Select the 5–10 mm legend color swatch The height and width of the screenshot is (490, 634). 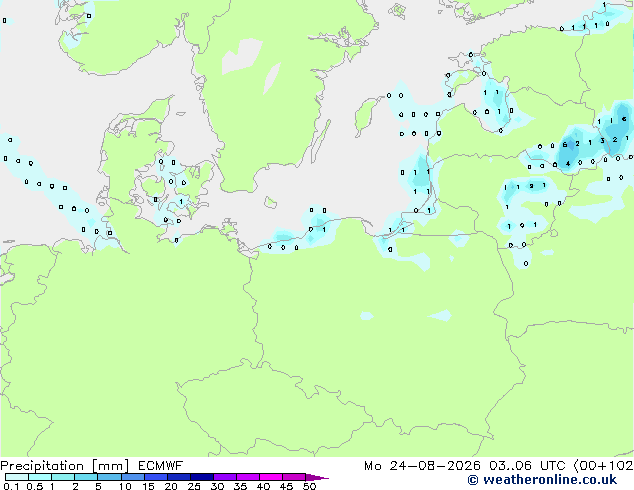pos(109,477)
